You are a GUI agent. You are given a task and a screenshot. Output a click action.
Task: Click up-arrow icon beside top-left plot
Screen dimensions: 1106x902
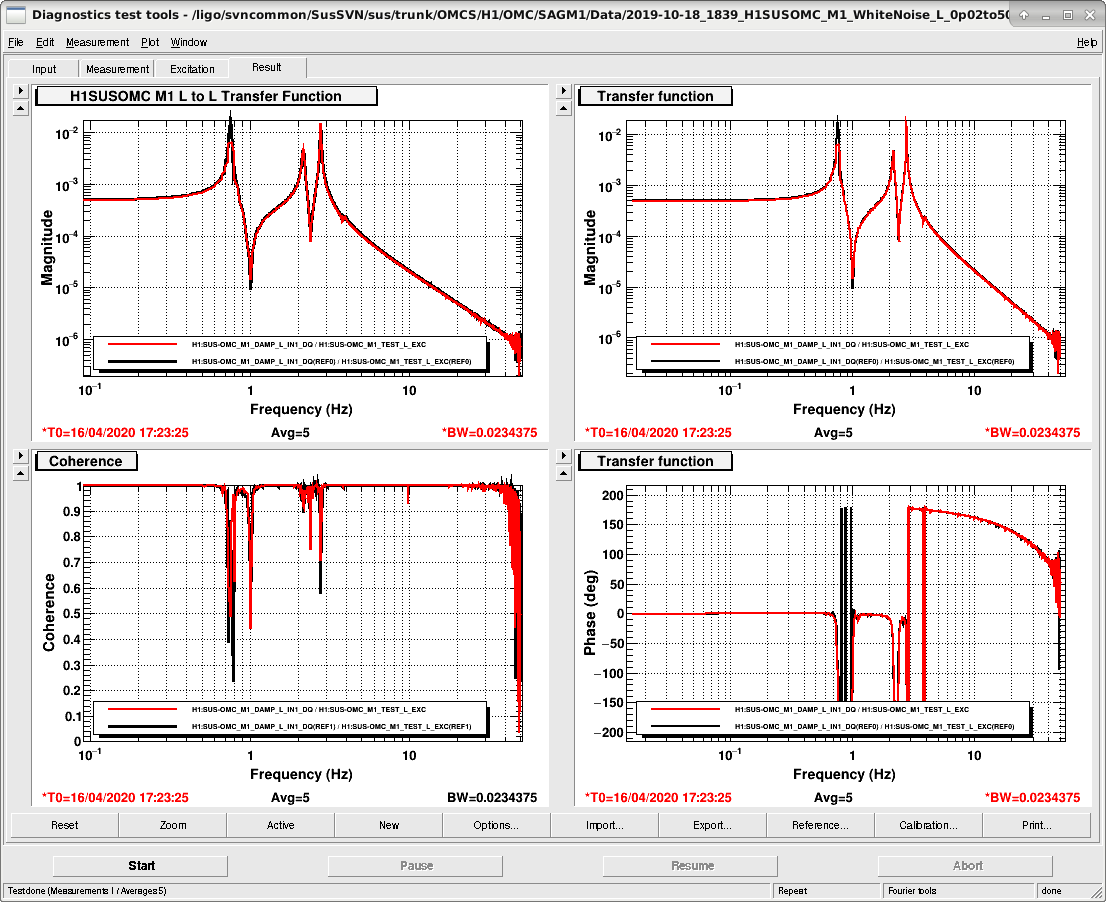20,108
